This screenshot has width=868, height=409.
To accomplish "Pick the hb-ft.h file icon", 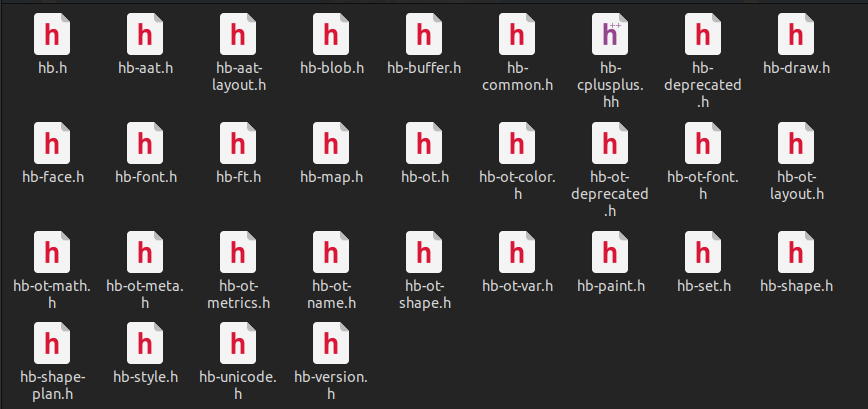I will click(238, 143).
